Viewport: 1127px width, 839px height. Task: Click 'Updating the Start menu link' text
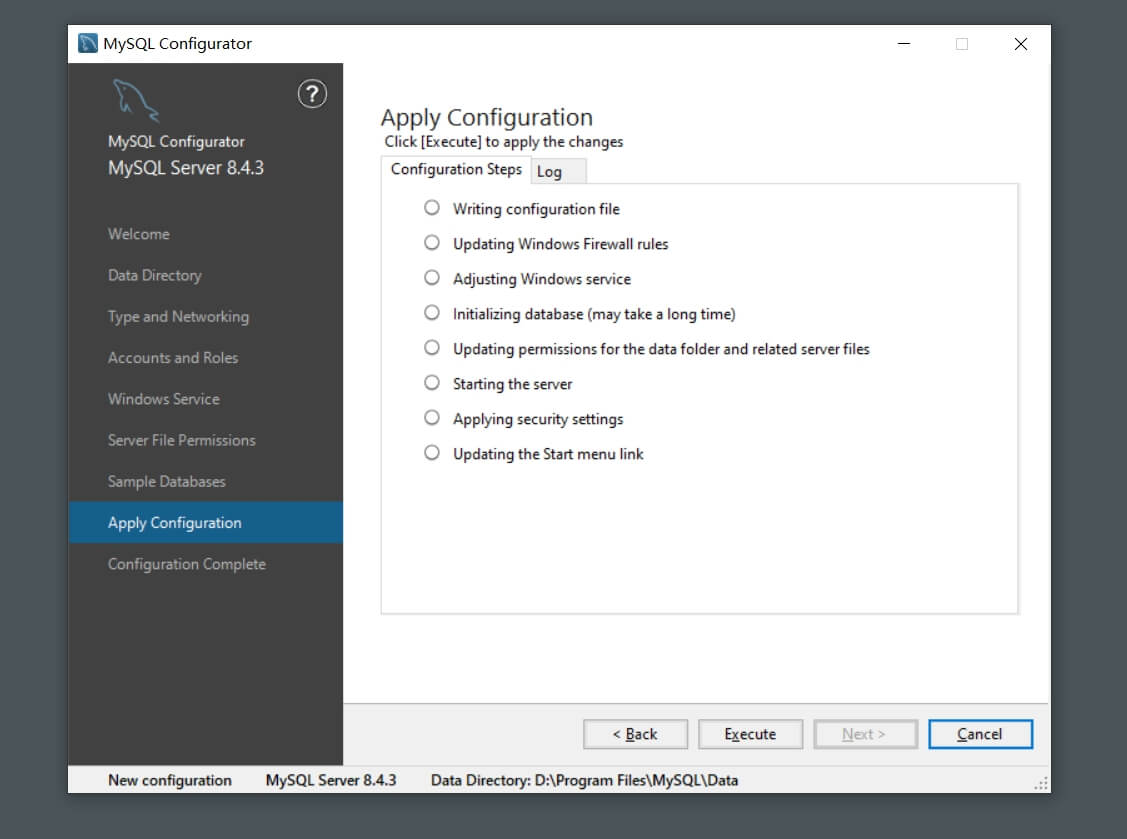click(548, 454)
